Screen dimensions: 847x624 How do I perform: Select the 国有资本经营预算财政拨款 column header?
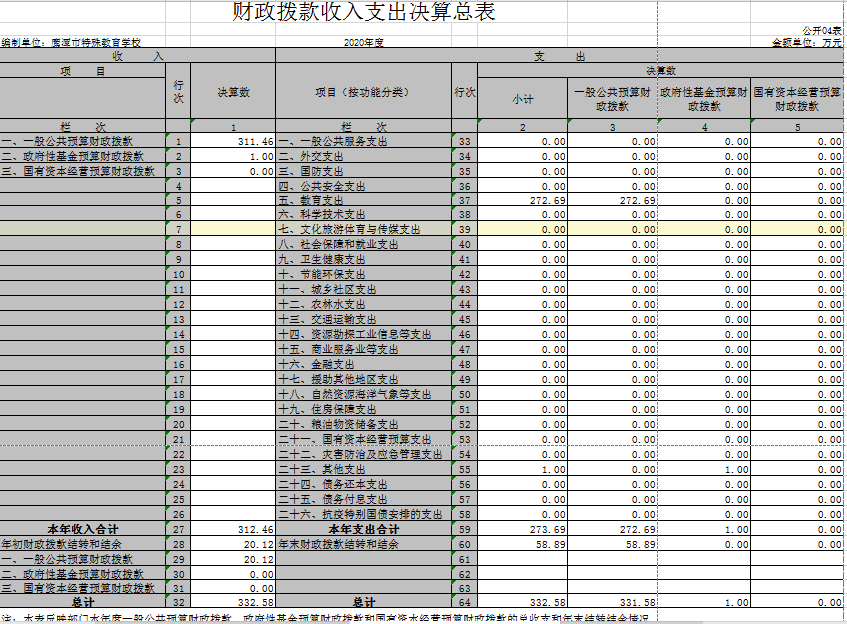click(797, 99)
